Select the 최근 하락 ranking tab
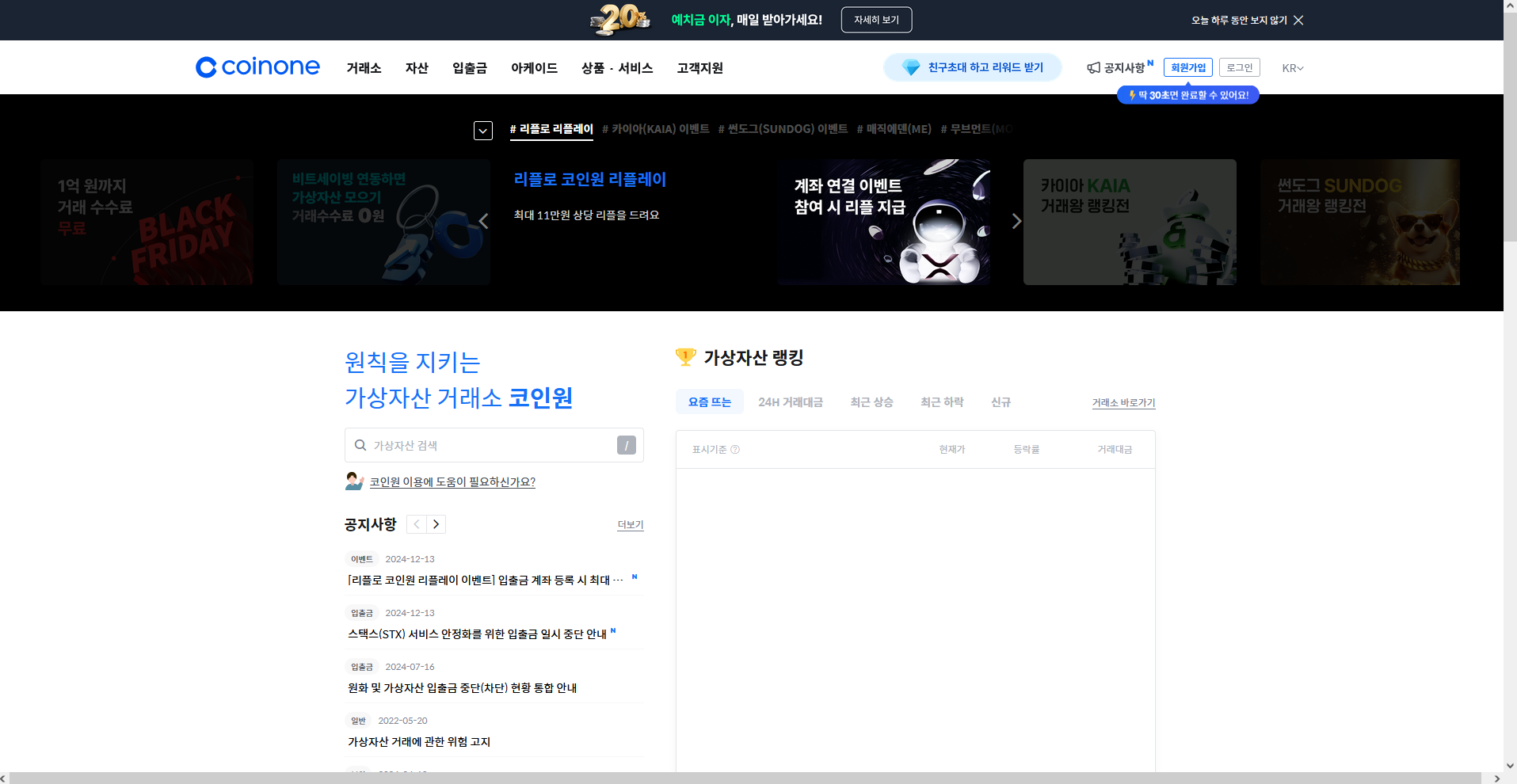The width and height of the screenshot is (1517, 784). tap(943, 402)
